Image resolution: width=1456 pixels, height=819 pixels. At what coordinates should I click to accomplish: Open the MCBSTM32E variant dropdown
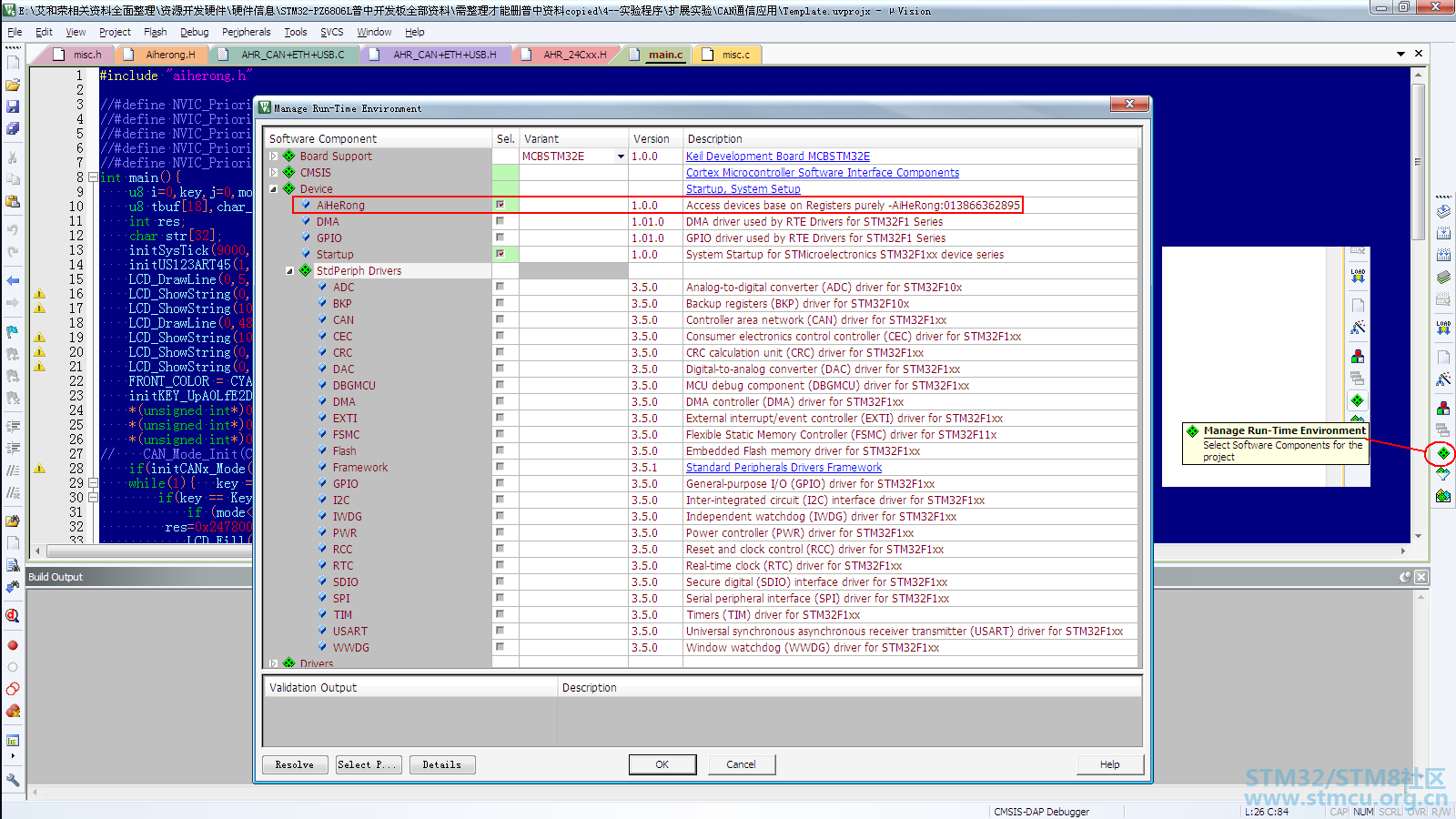[621, 157]
